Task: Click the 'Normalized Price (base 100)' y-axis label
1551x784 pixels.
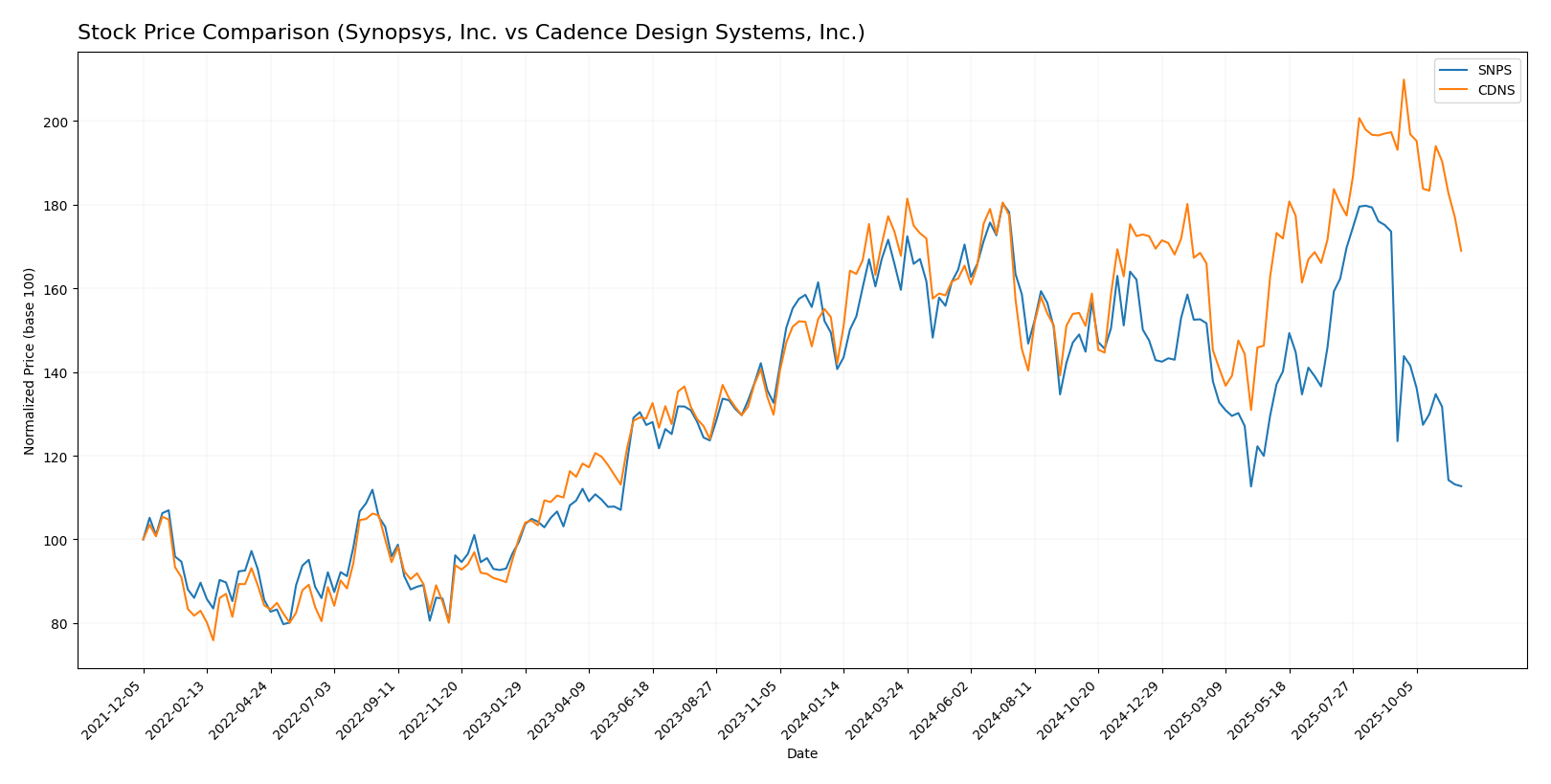Action: (30, 361)
